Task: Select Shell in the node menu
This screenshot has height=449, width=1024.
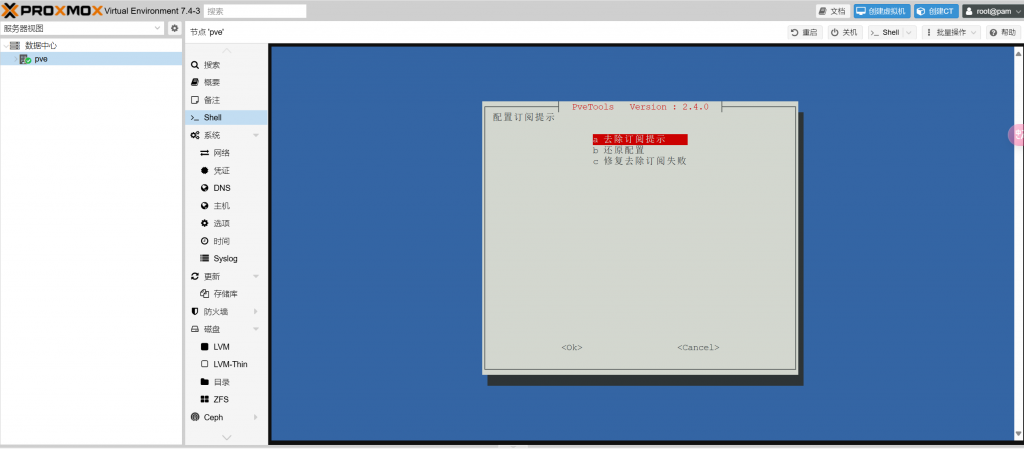Action: 227,117
